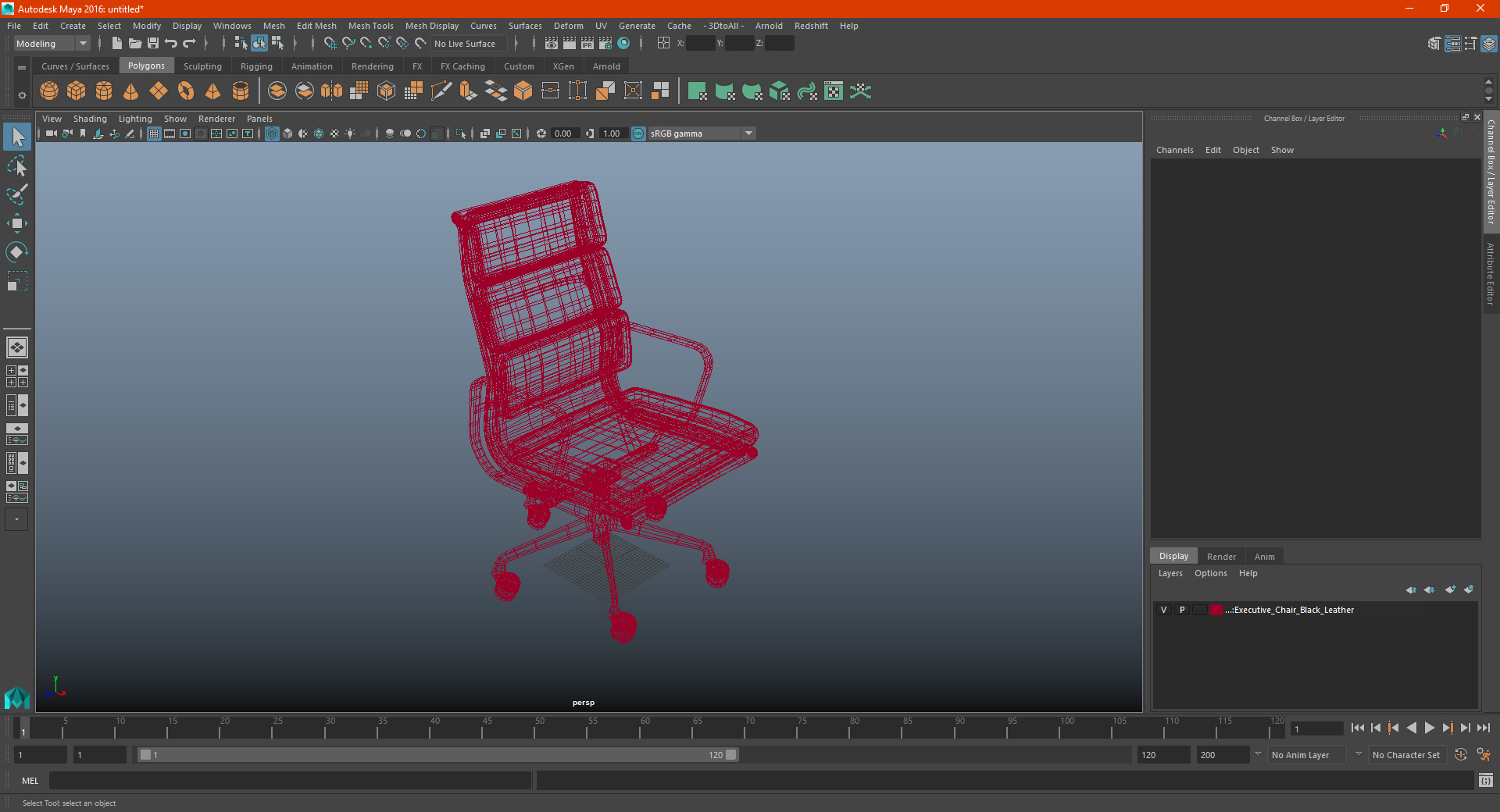Activate the Rotate tool

point(17,251)
